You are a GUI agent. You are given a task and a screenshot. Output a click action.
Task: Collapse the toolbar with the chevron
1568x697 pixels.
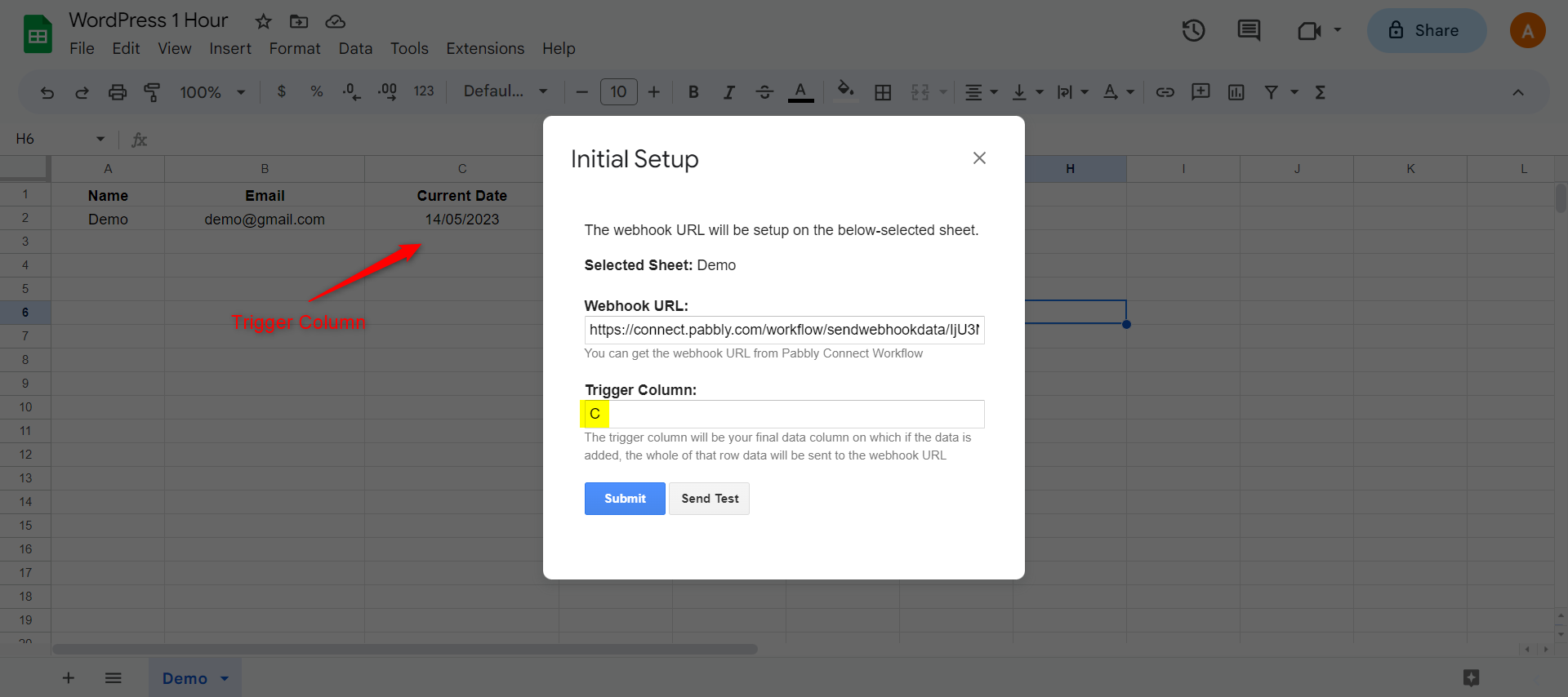click(1518, 92)
